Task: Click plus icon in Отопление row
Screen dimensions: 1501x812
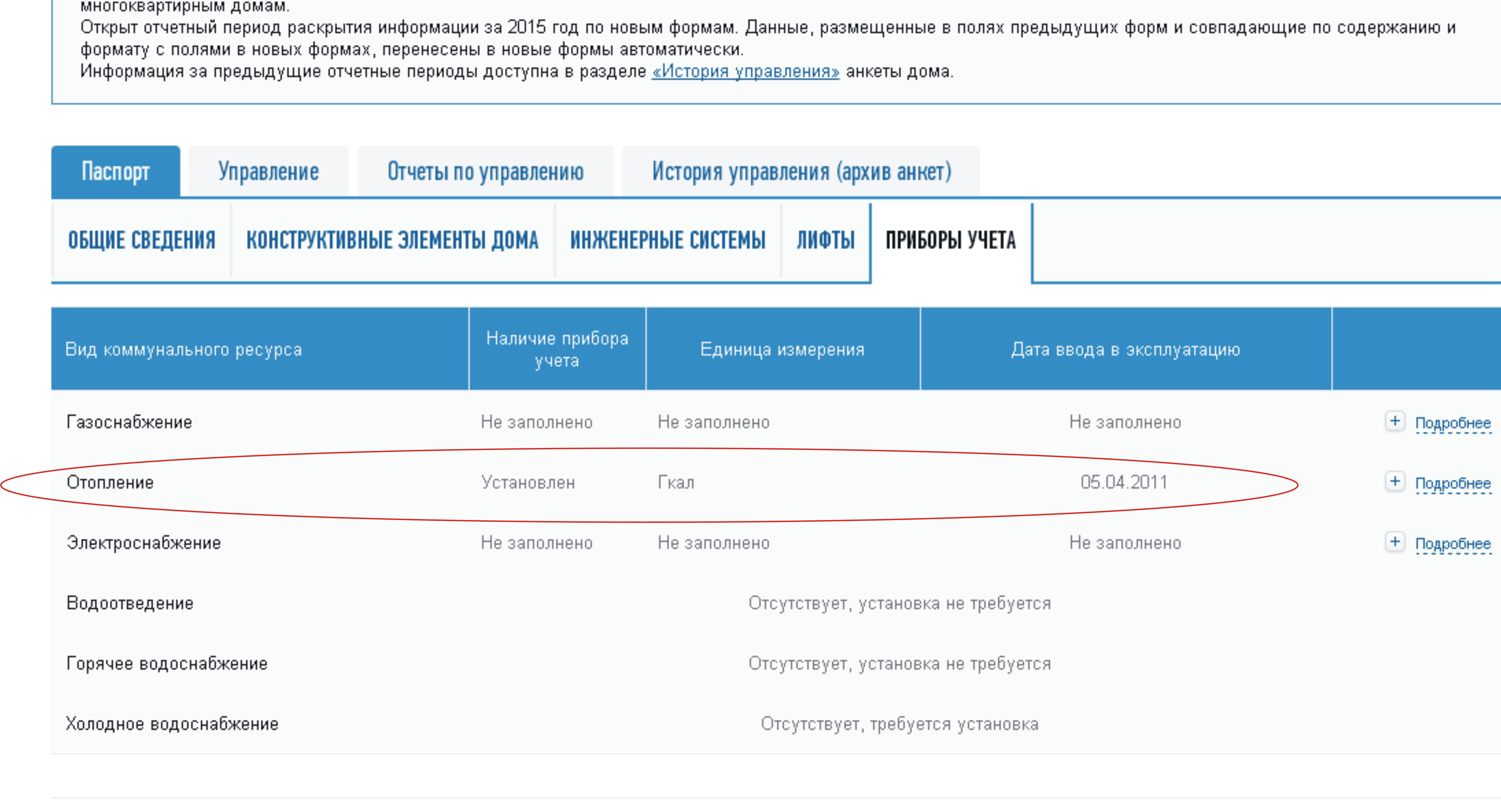Action: 1394,482
